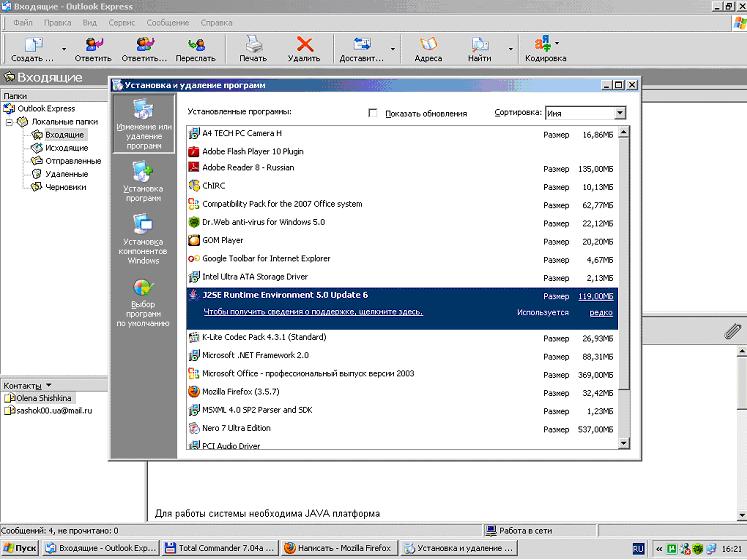The height and width of the screenshot is (560, 747).
Task: Open the Sort by dropdown
Action: point(619,113)
